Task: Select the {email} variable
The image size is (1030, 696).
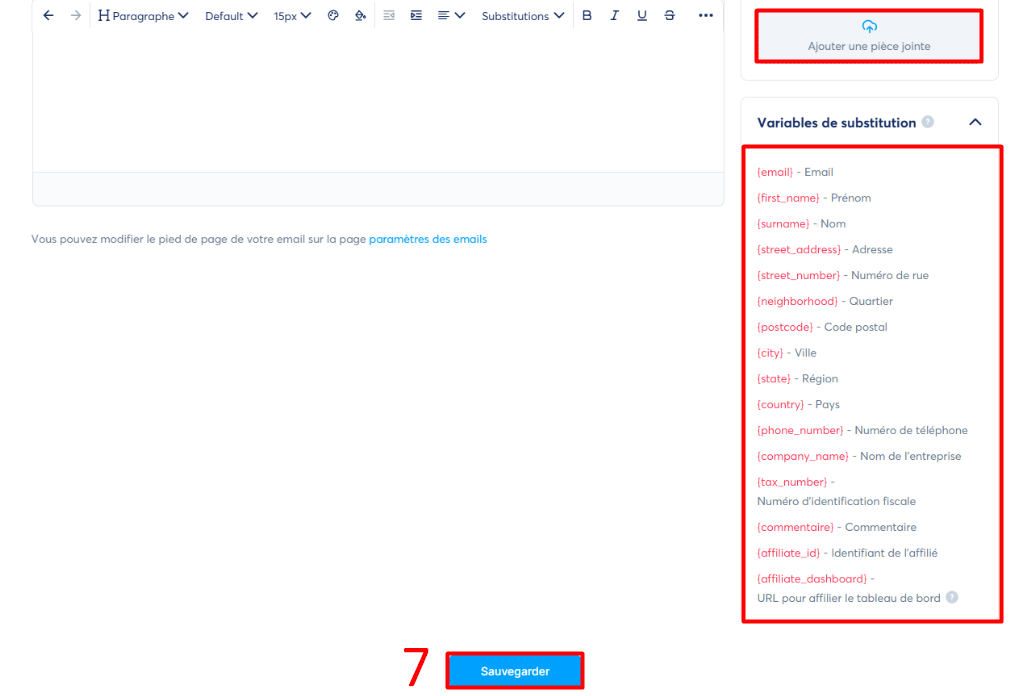Action: (x=775, y=172)
